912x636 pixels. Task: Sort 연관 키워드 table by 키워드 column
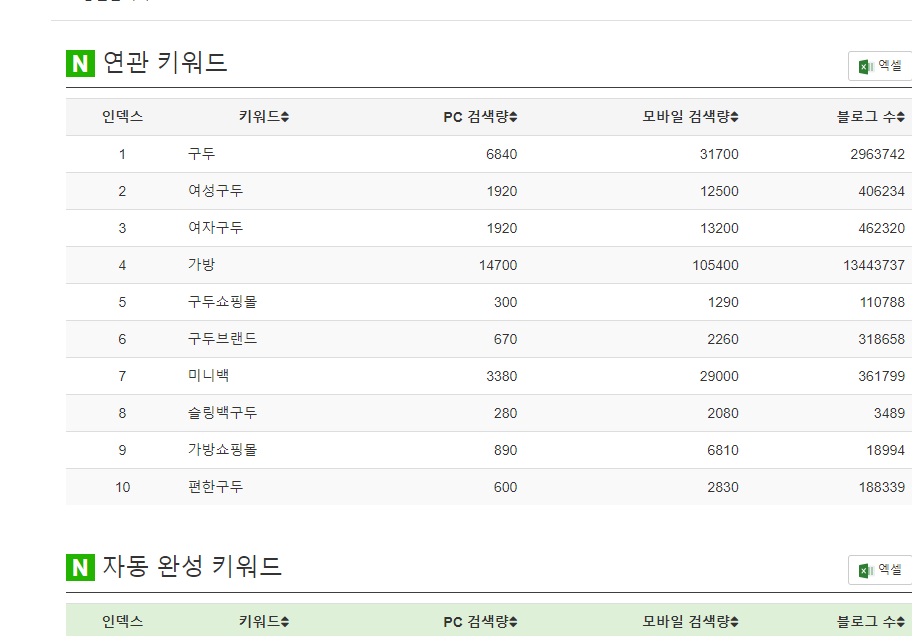click(x=263, y=116)
